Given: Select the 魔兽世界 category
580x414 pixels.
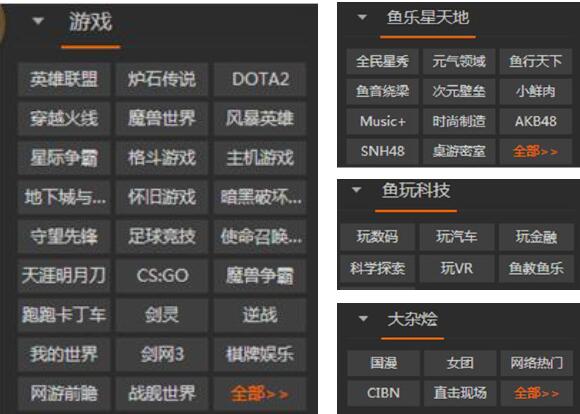Looking at the screenshot, I should point(162,118).
